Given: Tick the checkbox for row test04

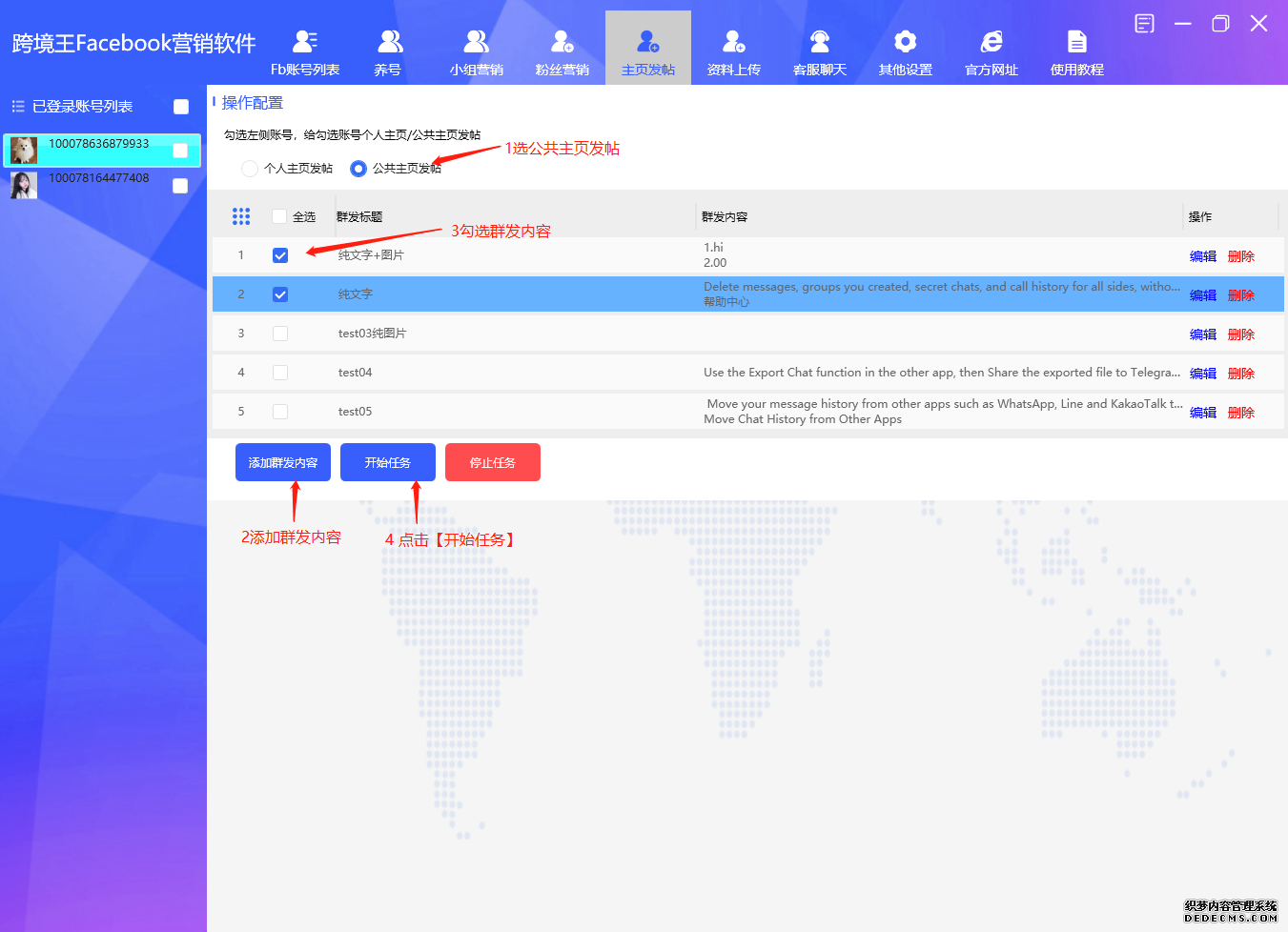Looking at the screenshot, I should (280, 373).
